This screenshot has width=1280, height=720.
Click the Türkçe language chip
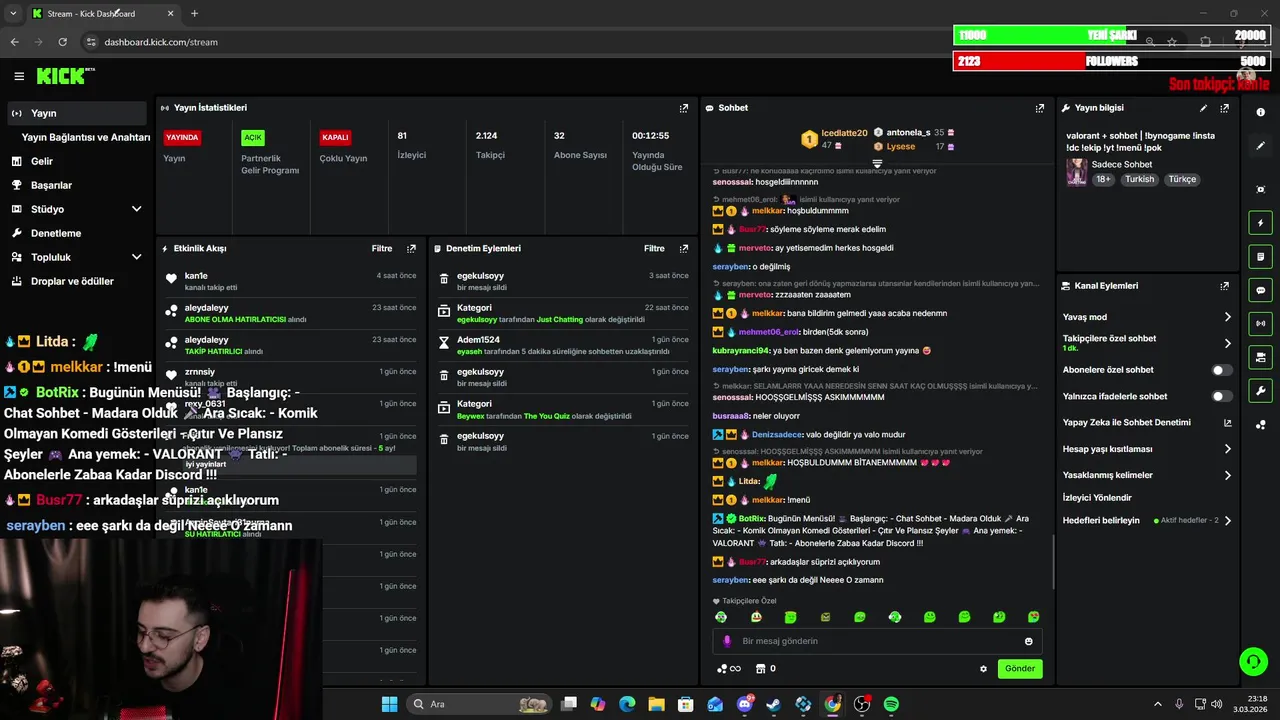click(1182, 179)
